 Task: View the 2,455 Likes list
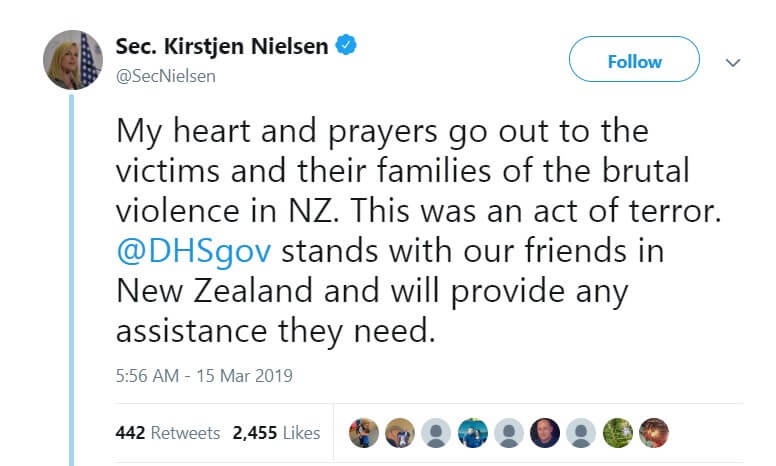click(x=276, y=433)
